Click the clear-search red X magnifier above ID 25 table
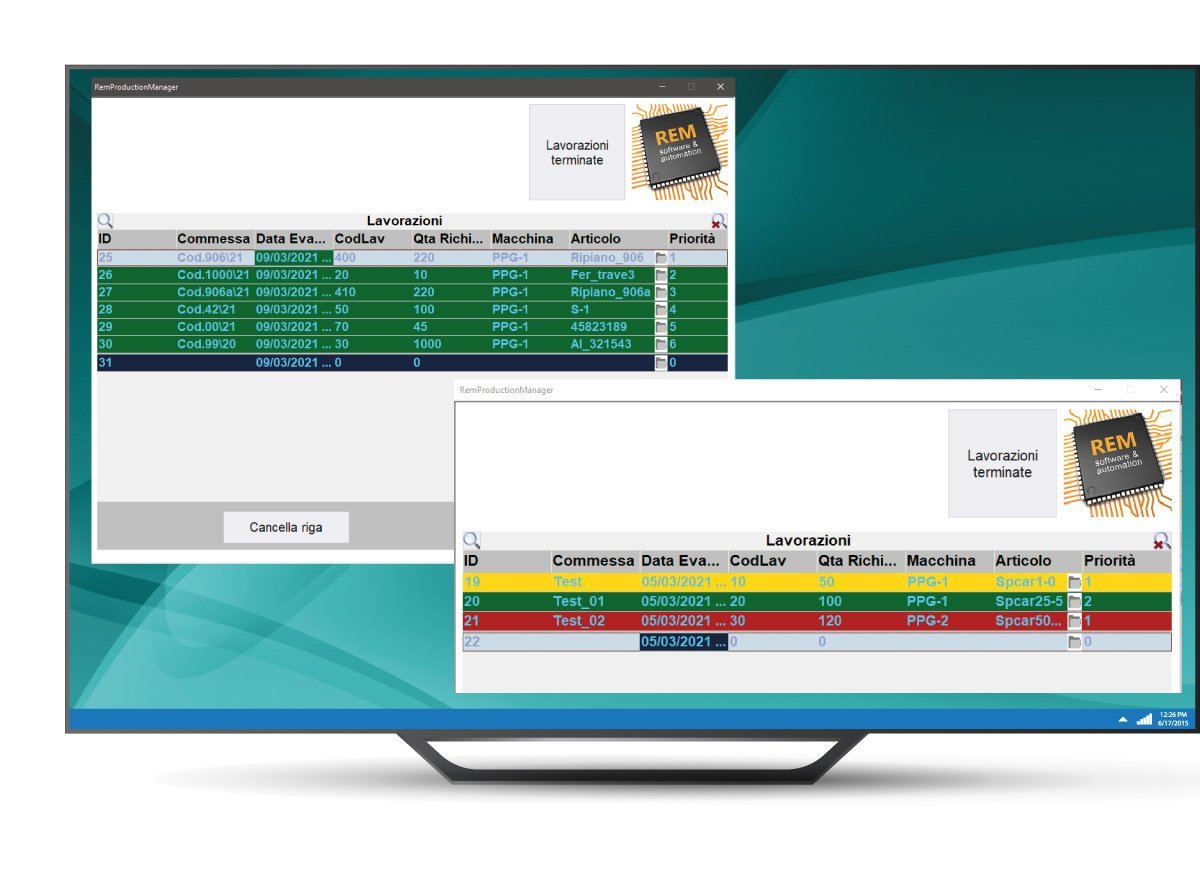The width and height of the screenshot is (1200, 873). [718, 222]
